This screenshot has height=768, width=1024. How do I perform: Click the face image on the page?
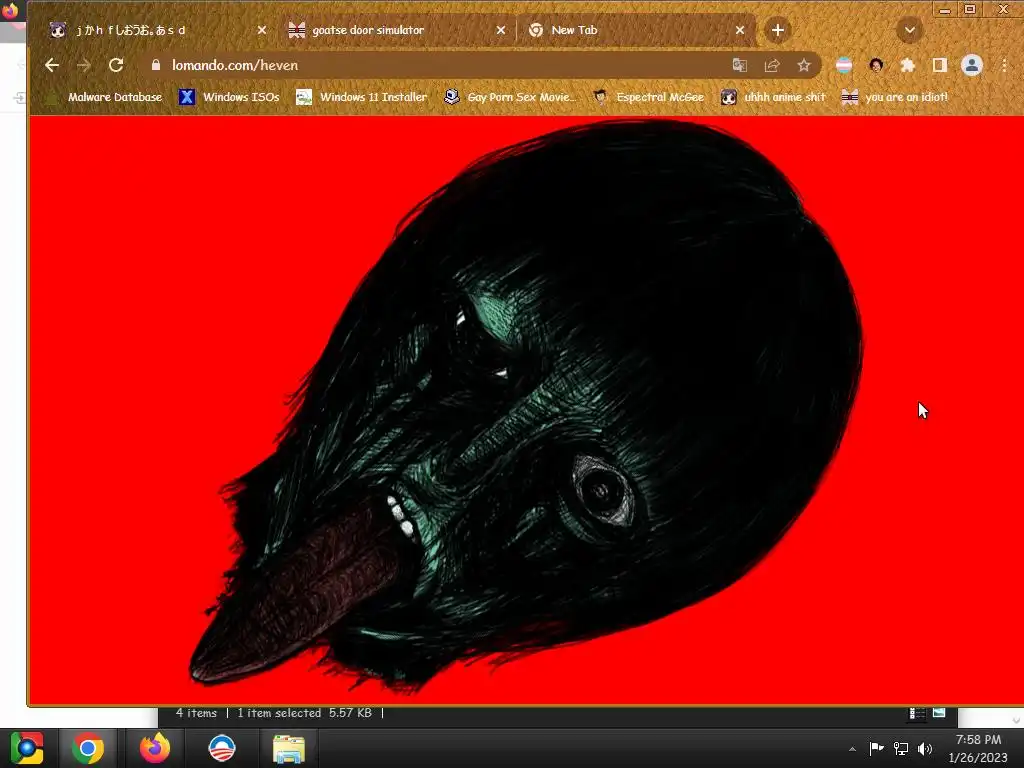526,405
